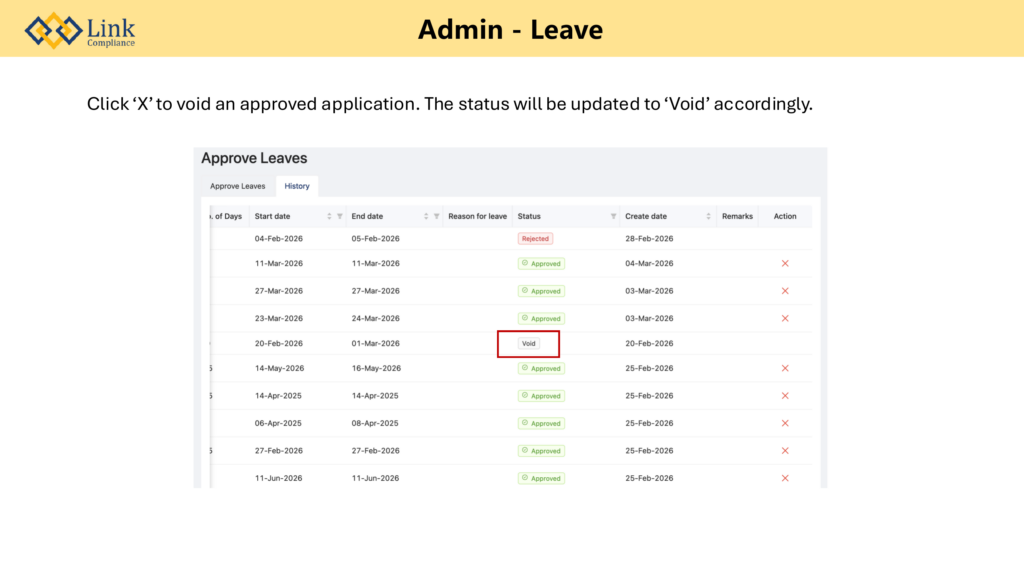Switch to the Approve Leaves tab
Screen dimensions: 1024x576
click(x=238, y=186)
